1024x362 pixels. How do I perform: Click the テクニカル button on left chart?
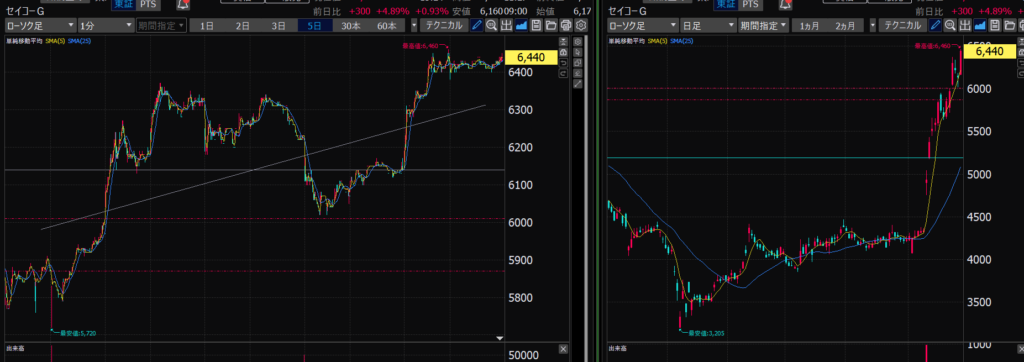[x=443, y=25]
